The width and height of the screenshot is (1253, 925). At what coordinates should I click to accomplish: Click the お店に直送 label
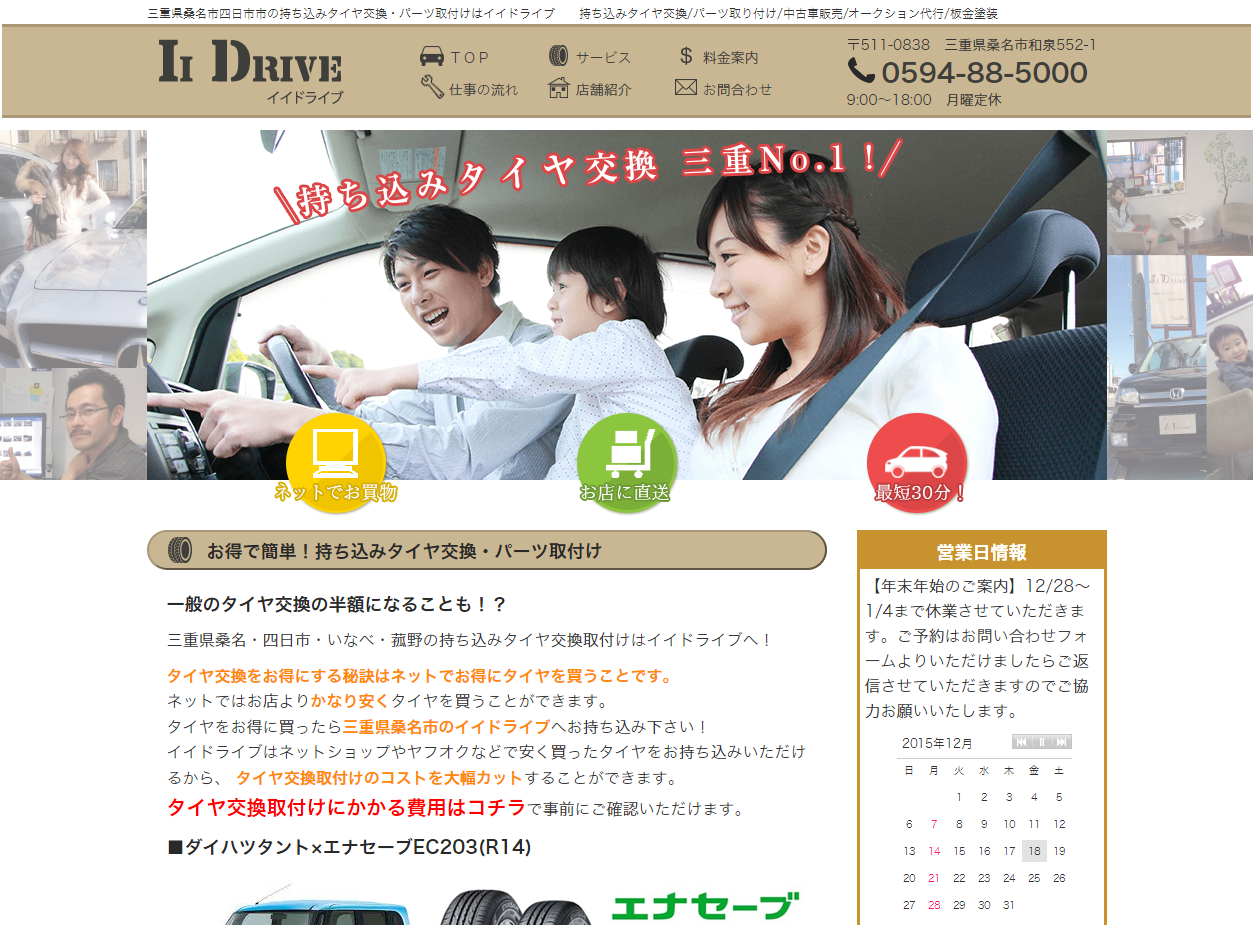tap(625, 493)
